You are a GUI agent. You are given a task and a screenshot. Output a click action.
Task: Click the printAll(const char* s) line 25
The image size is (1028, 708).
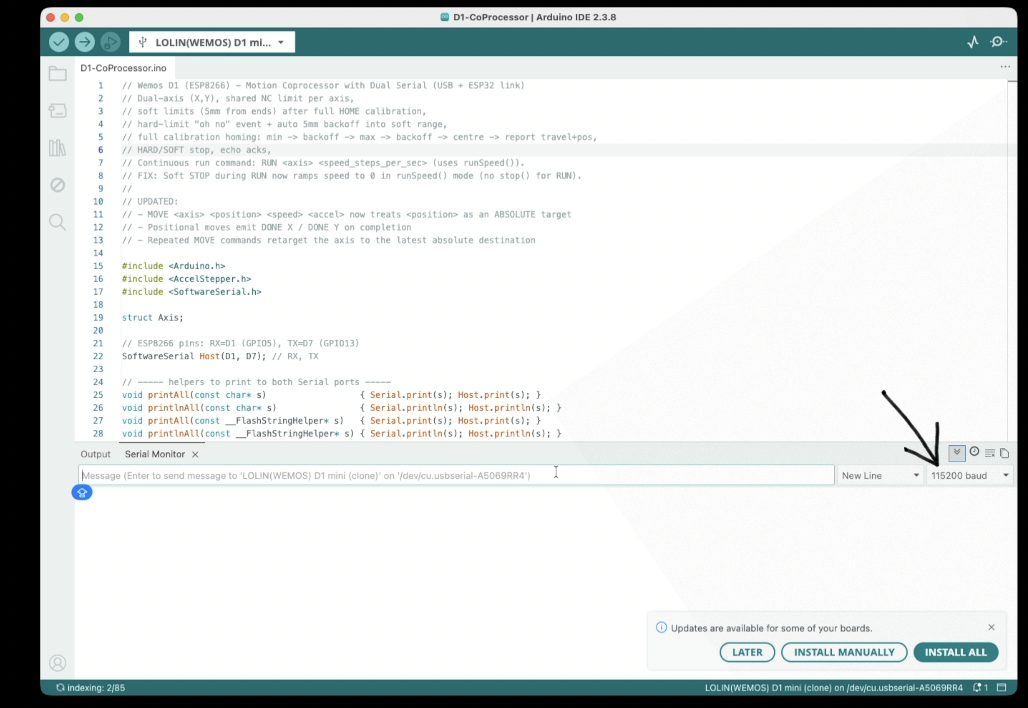[x=331, y=395]
